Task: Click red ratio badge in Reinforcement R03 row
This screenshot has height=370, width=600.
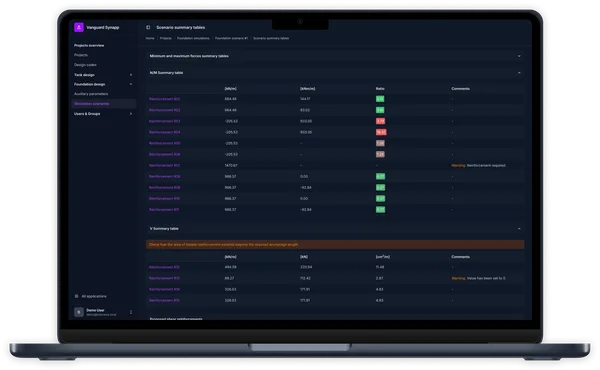Action: tap(380, 121)
